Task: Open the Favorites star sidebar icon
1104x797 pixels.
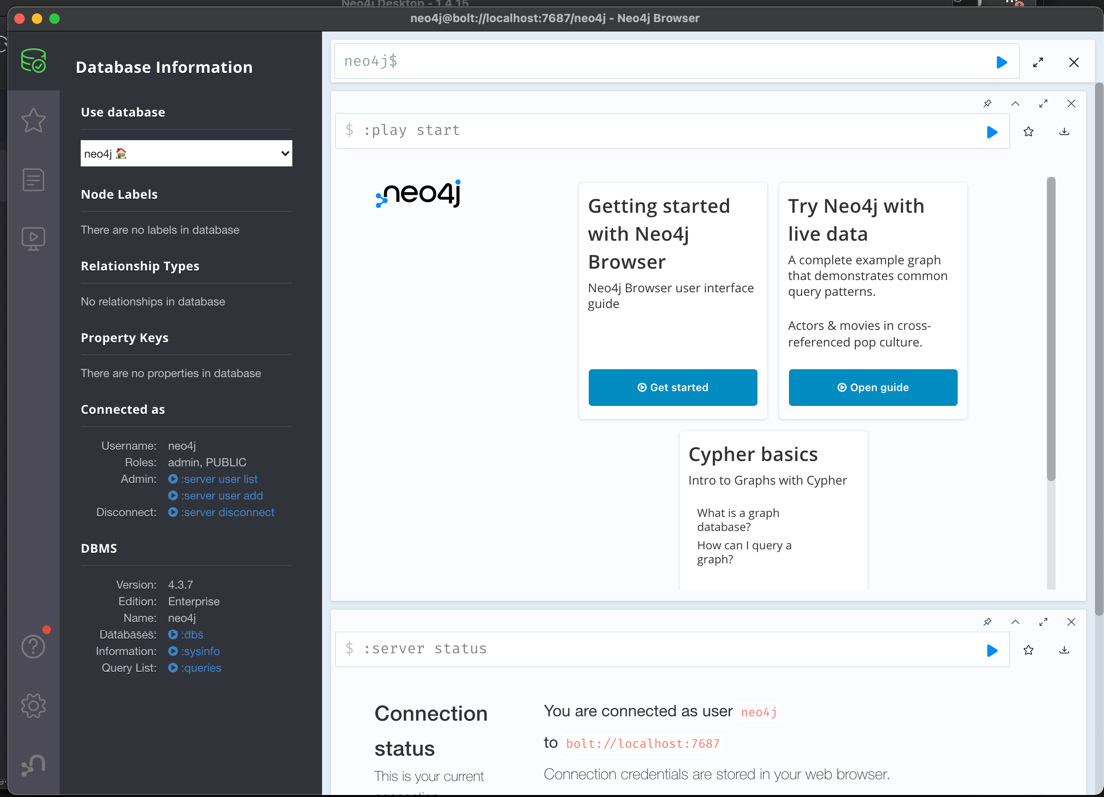Action: pos(33,120)
